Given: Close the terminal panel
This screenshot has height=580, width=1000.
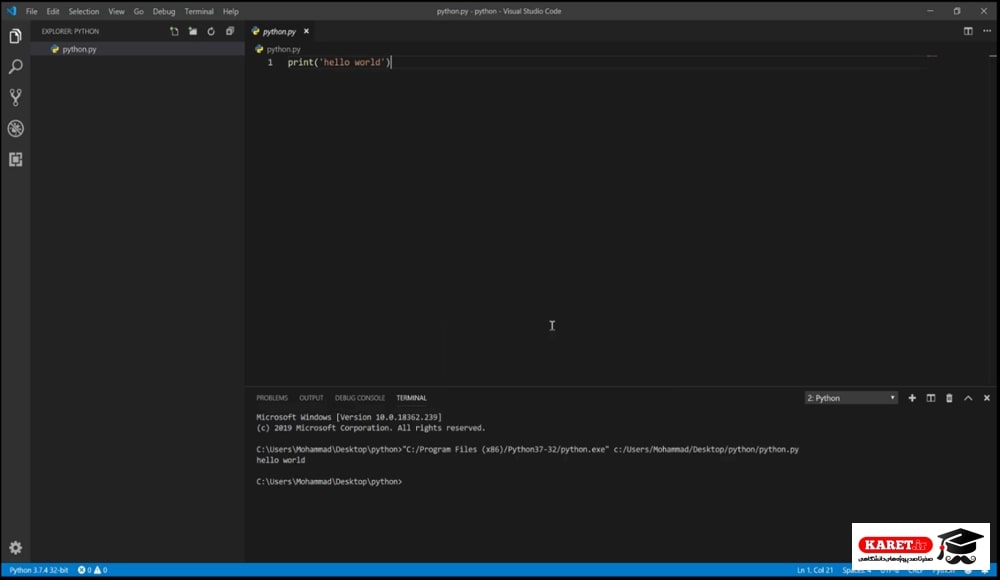Looking at the screenshot, I should [x=987, y=398].
